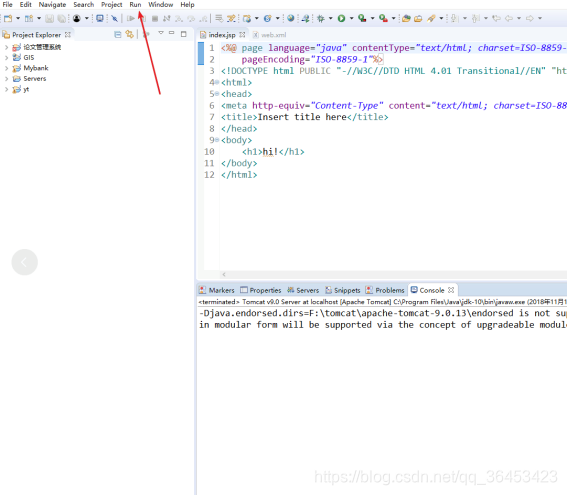Screen dimensions: 567x495
Task: Open Project Explorer View Menu triangle
Action: (x=161, y=33)
